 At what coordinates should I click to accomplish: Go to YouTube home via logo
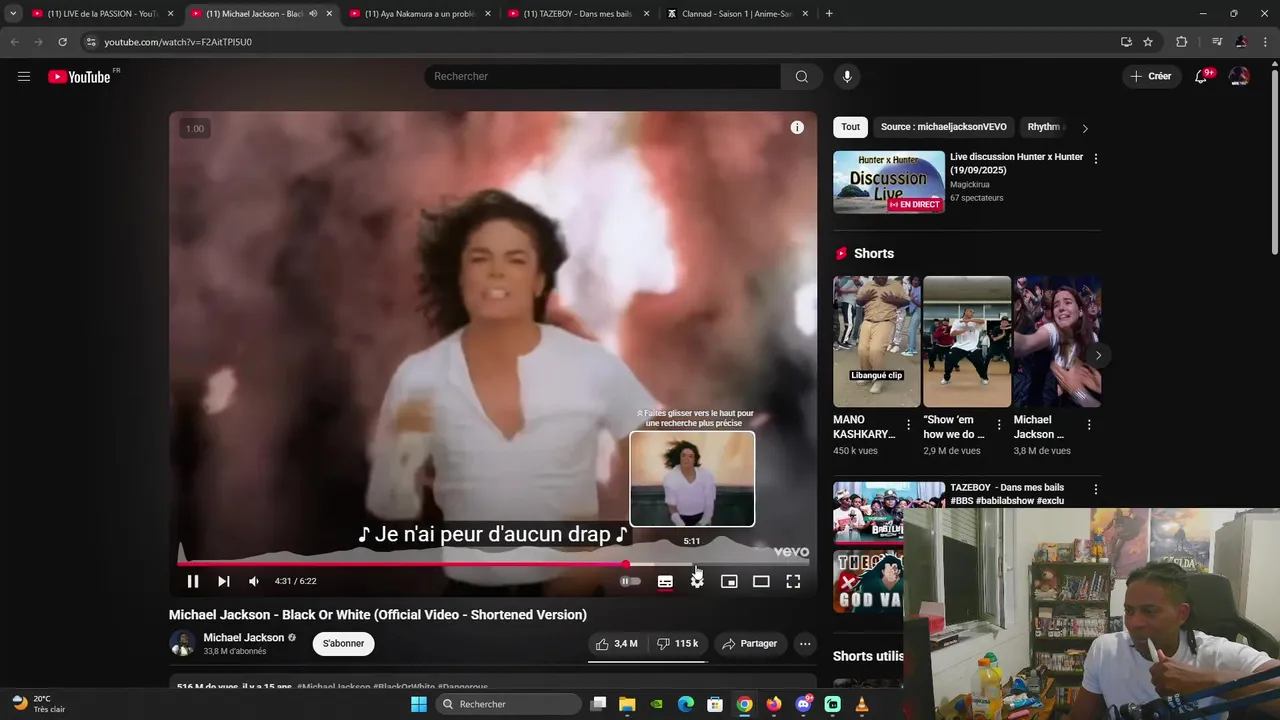coord(80,77)
